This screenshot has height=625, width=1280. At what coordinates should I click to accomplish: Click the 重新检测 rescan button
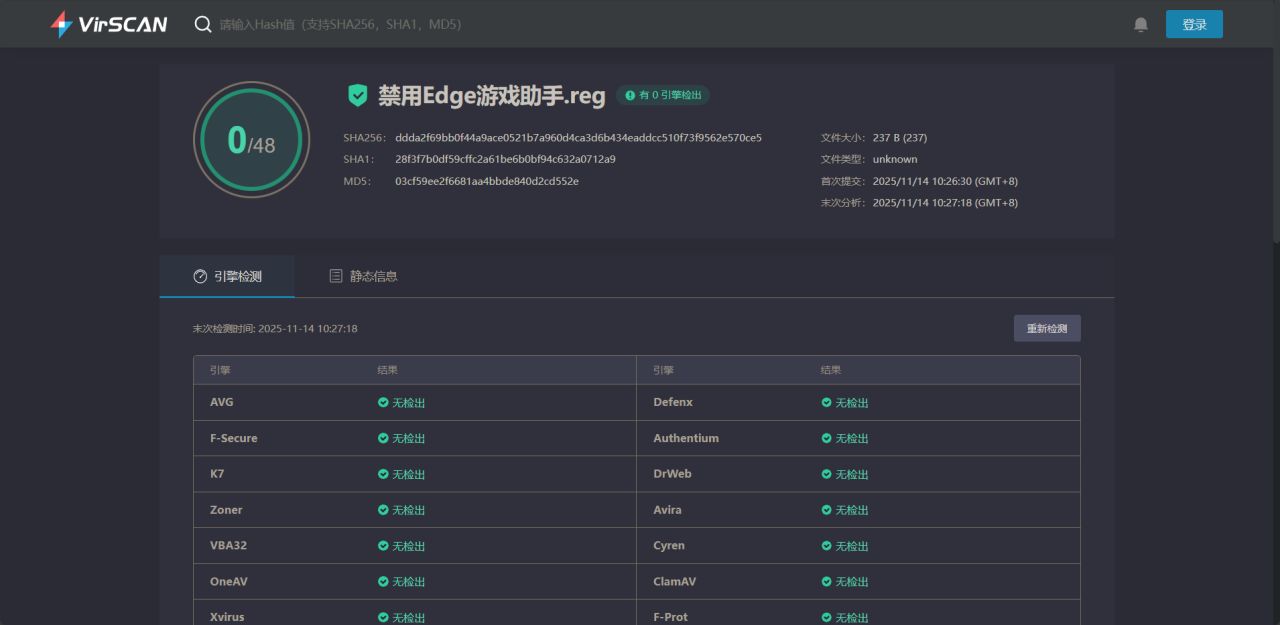[1047, 328]
